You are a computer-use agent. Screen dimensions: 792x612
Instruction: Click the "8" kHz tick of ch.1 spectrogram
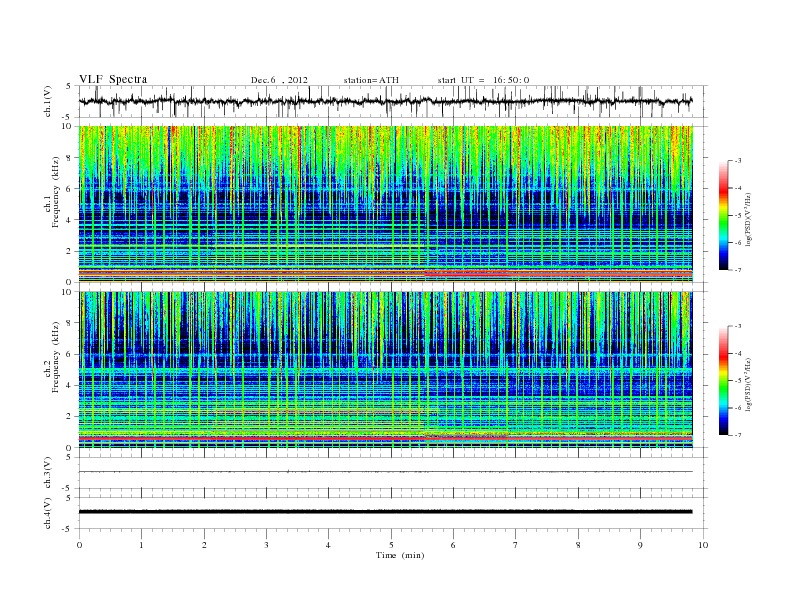[x=69, y=158]
